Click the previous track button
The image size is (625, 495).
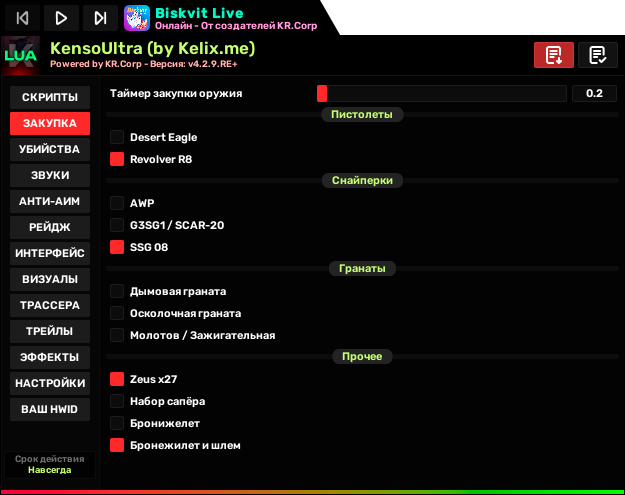[22, 17]
